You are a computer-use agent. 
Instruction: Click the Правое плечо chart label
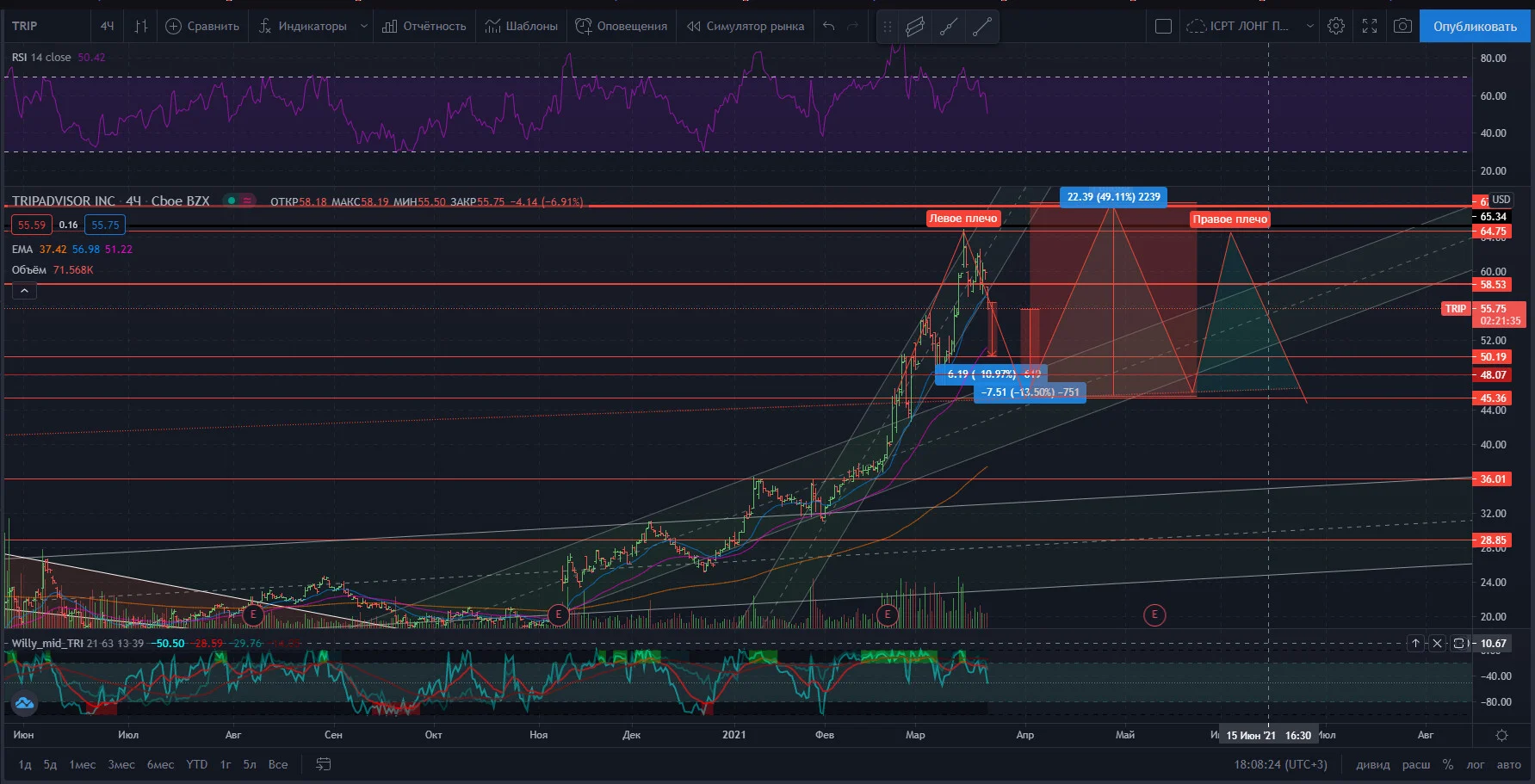point(1229,219)
